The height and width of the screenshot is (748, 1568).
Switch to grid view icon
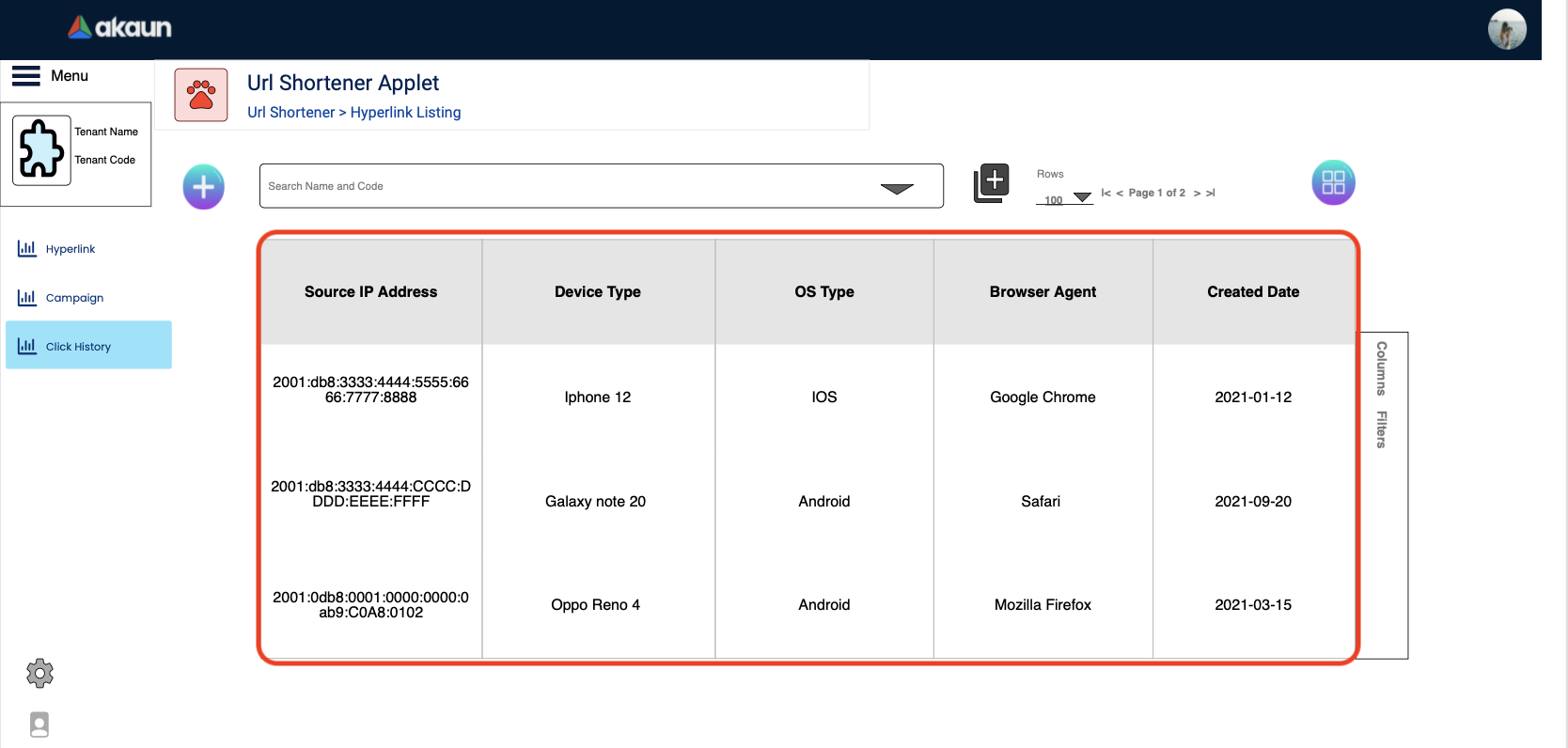pyautogui.click(x=1333, y=182)
